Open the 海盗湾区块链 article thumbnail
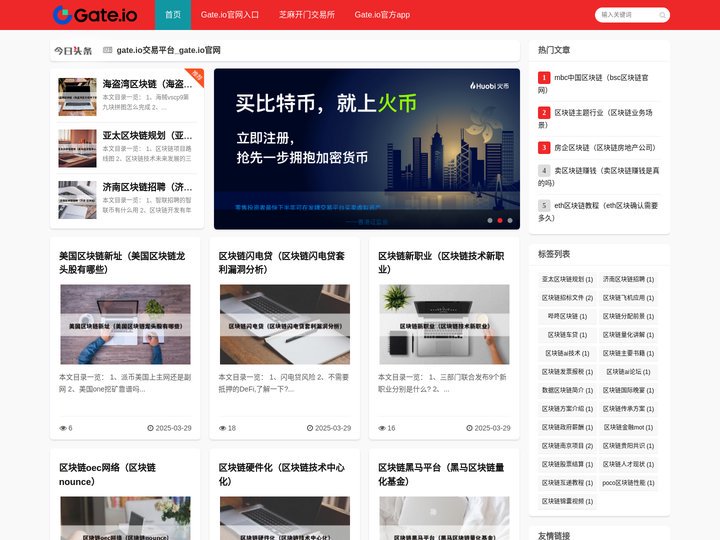The width and height of the screenshot is (720, 540). (x=78, y=97)
